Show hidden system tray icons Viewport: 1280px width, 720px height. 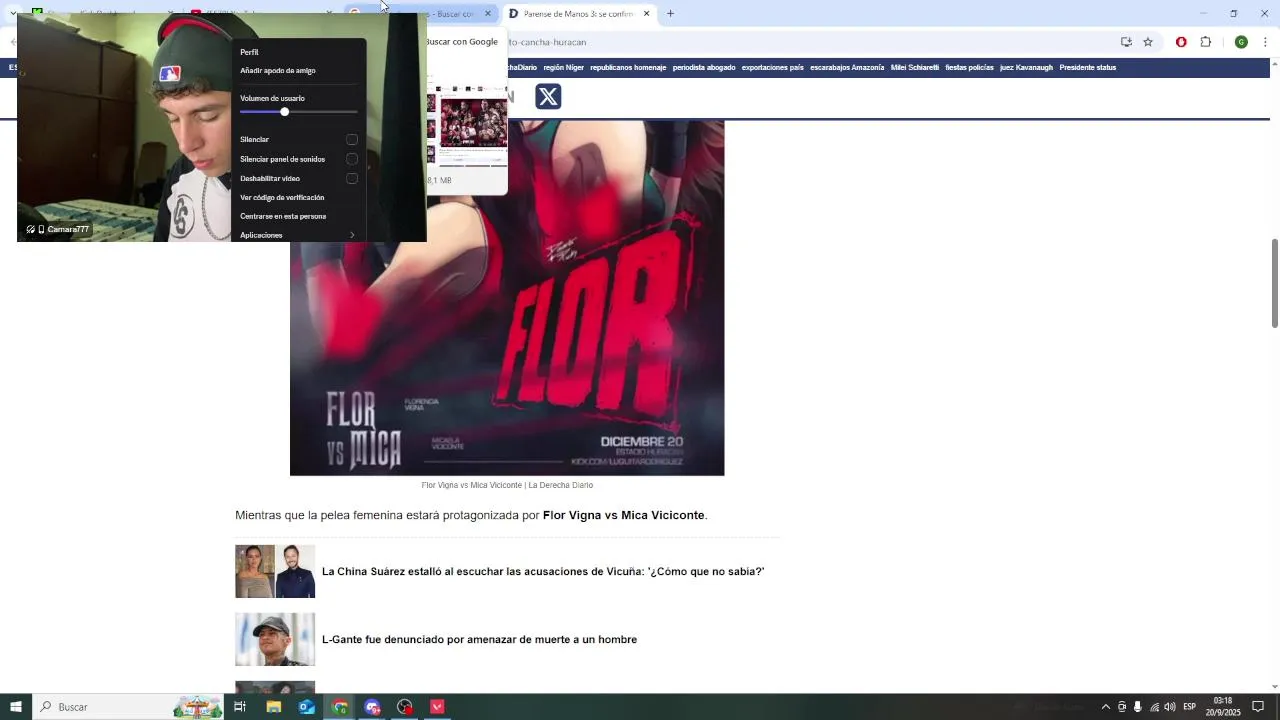point(1105,707)
